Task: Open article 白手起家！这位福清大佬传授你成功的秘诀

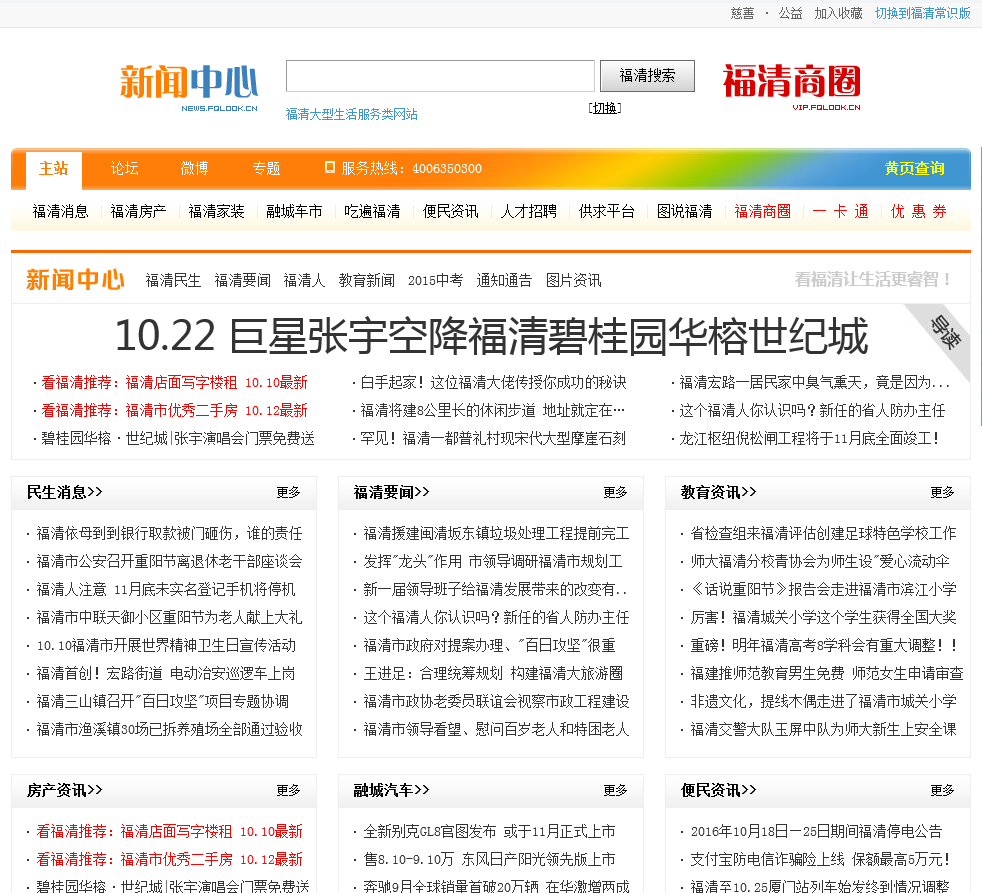Action: coord(493,383)
